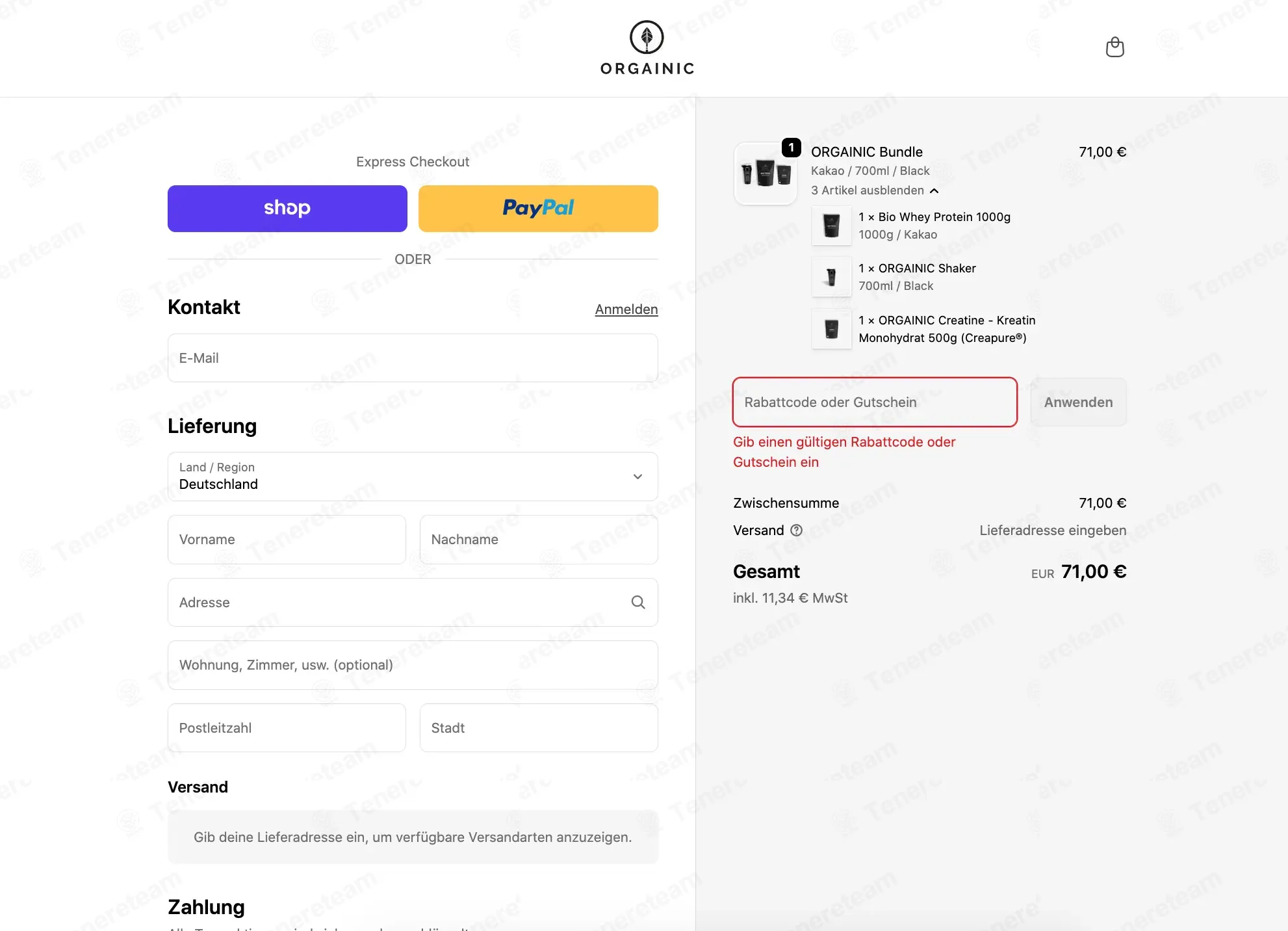Pay with PayPal express button
Viewport: 1288px width, 931px height.
538,209
